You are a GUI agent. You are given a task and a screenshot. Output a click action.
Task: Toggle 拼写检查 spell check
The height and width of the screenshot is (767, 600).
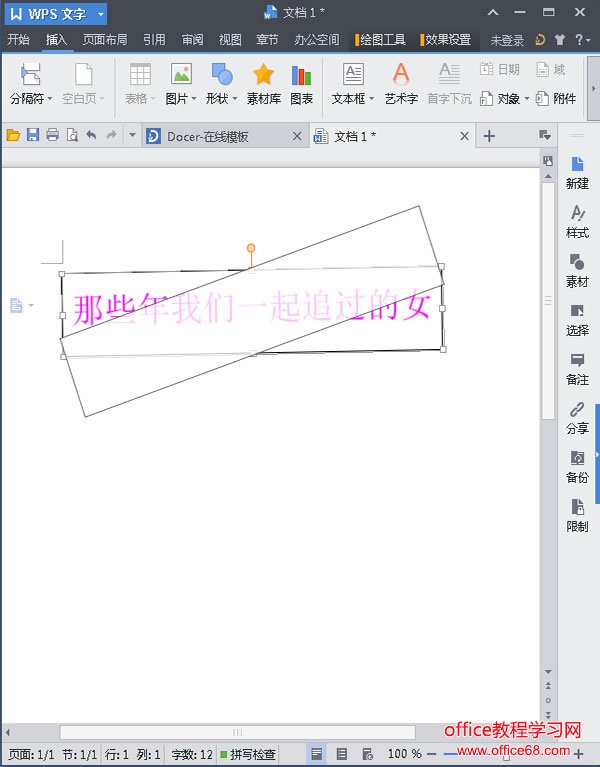coord(248,754)
